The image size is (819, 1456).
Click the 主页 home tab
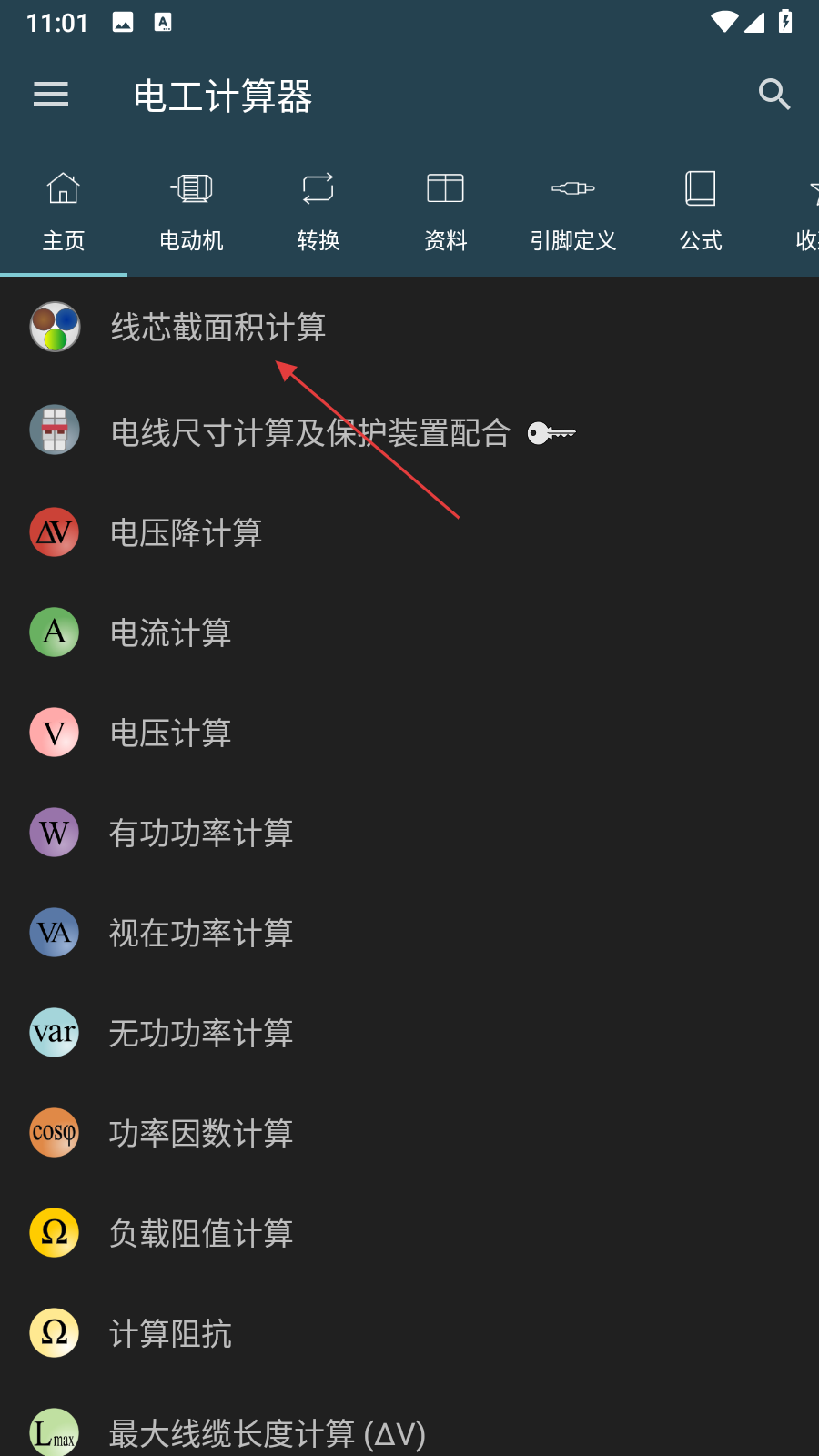click(64, 212)
